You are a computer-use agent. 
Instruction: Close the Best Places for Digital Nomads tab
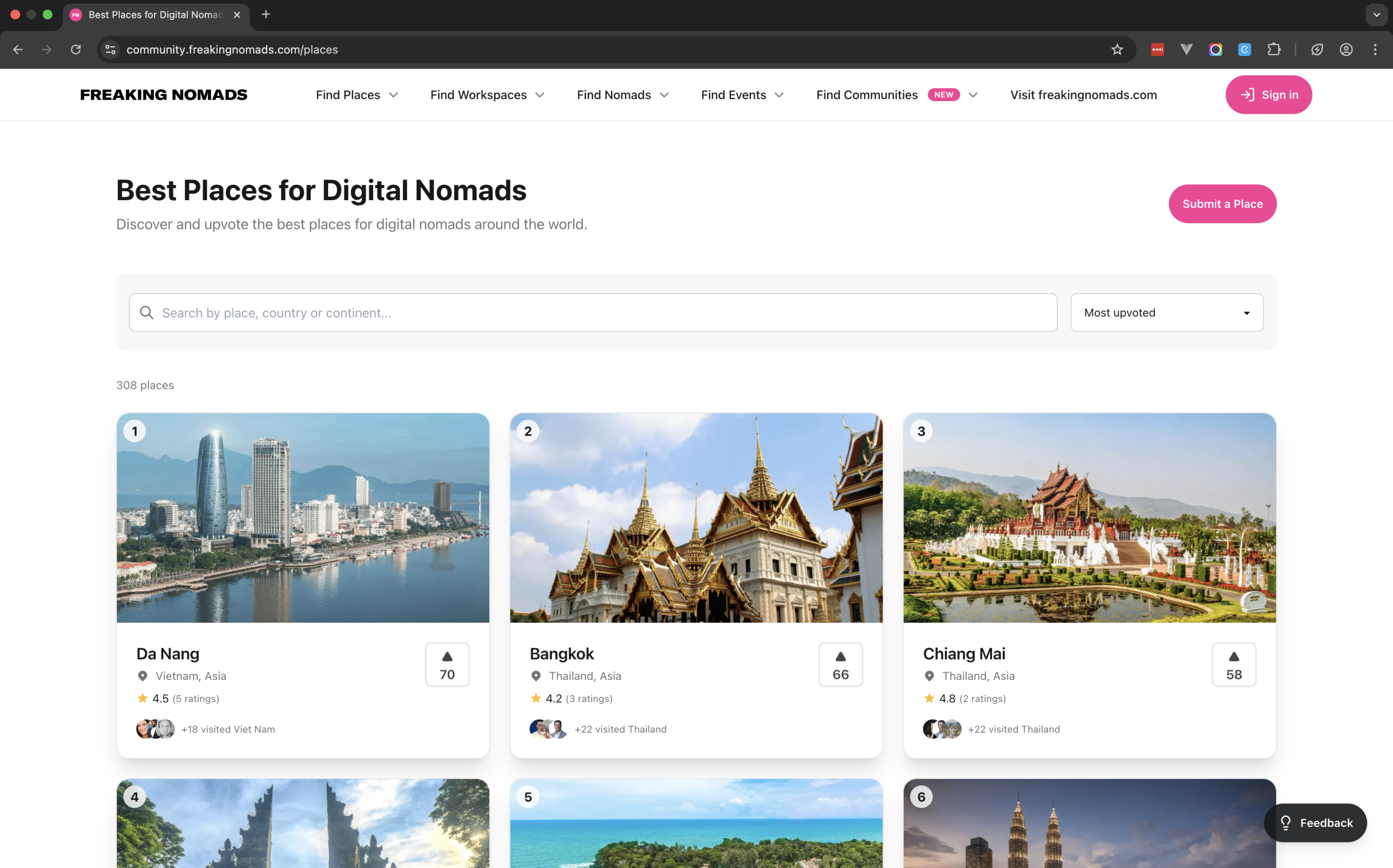coord(237,15)
